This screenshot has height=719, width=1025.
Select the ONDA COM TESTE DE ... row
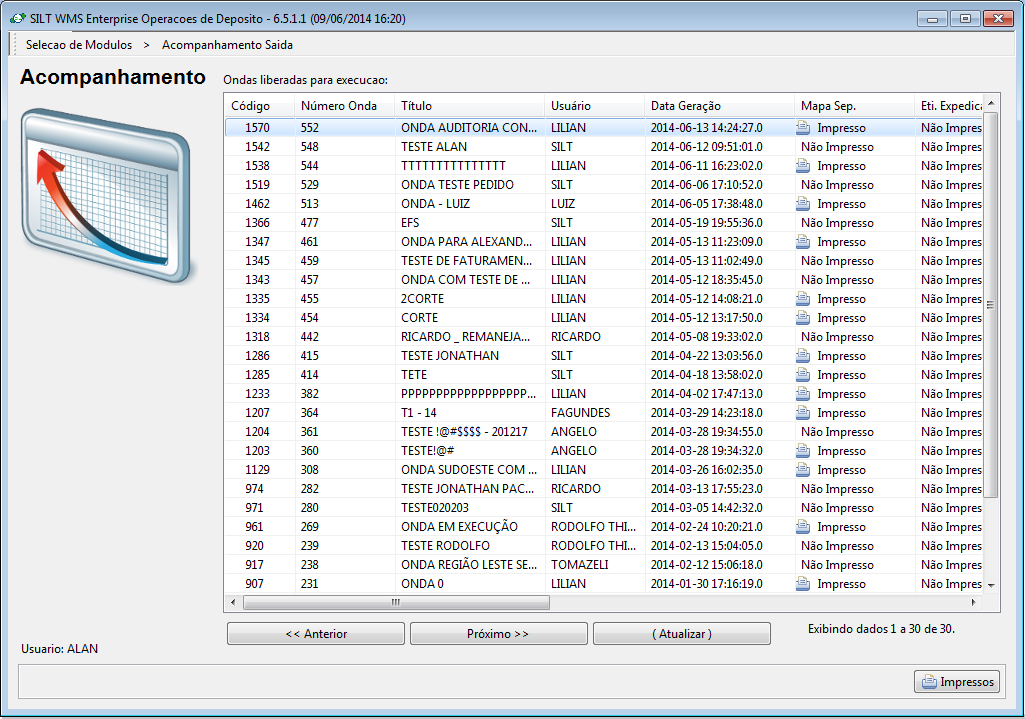pyautogui.click(x=603, y=280)
